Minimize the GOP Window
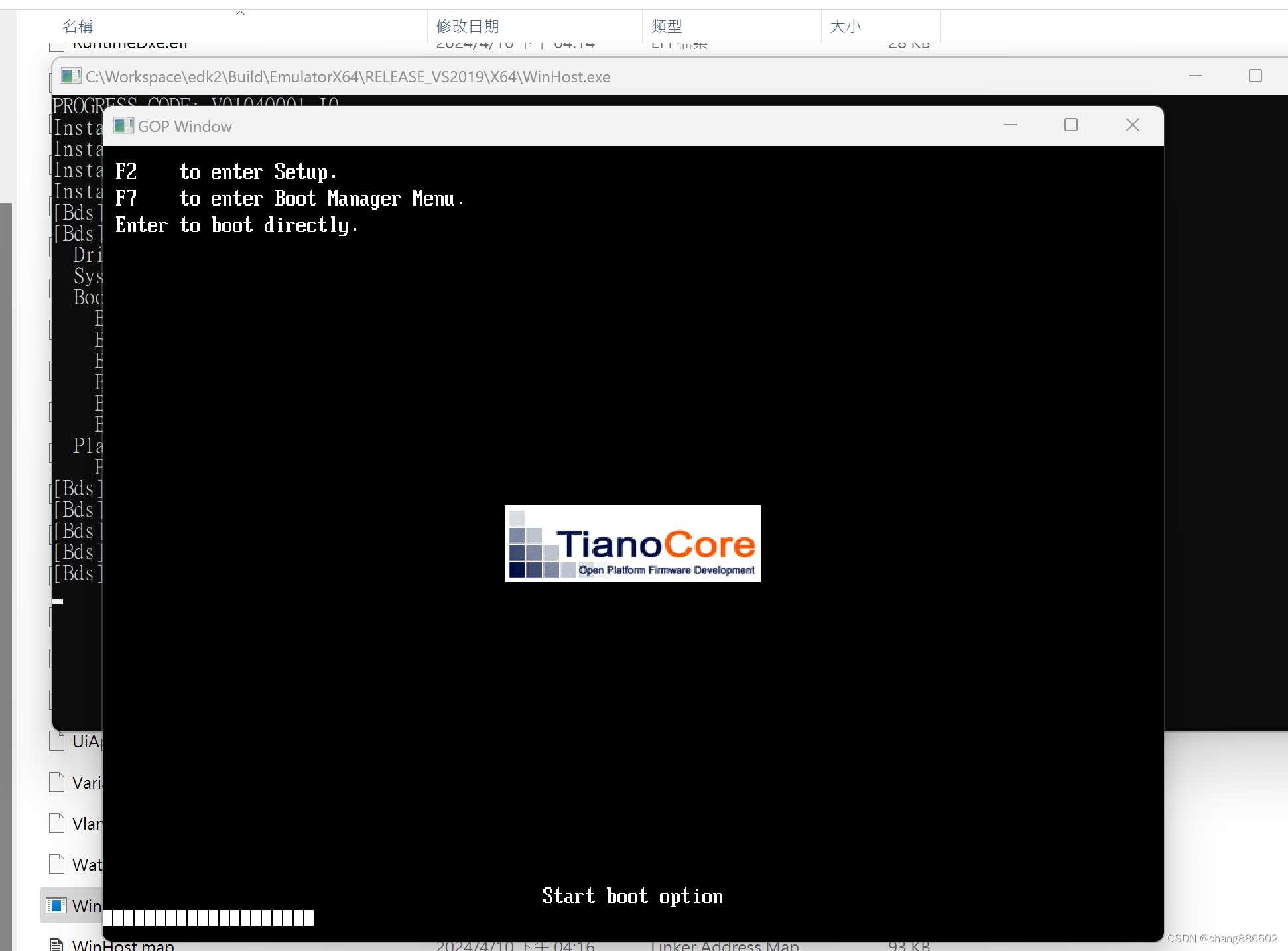 [x=1010, y=125]
